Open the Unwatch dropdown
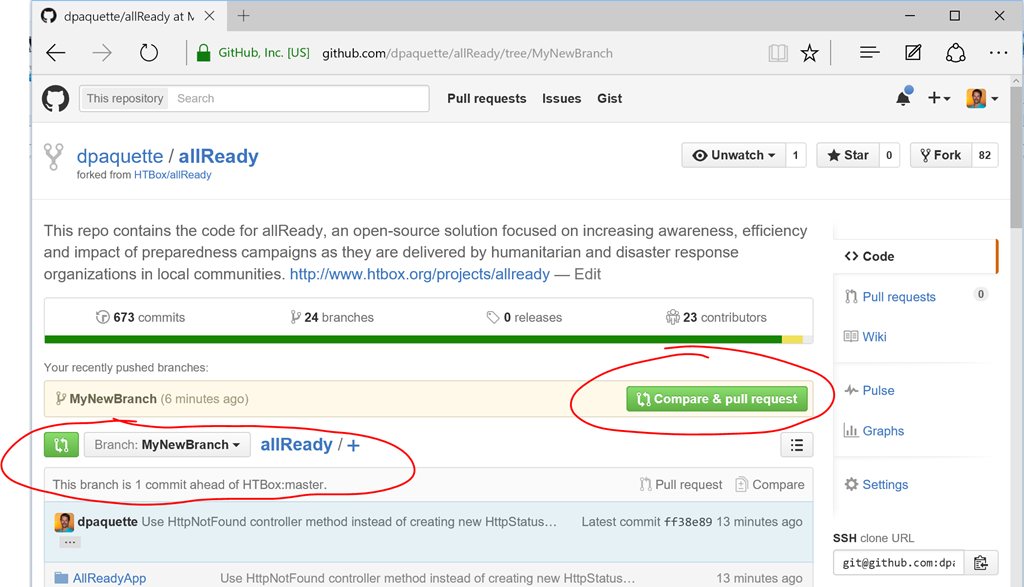The height and width of the screenshot is (587, 1024). pyautogui.click(x=733, y=155)
